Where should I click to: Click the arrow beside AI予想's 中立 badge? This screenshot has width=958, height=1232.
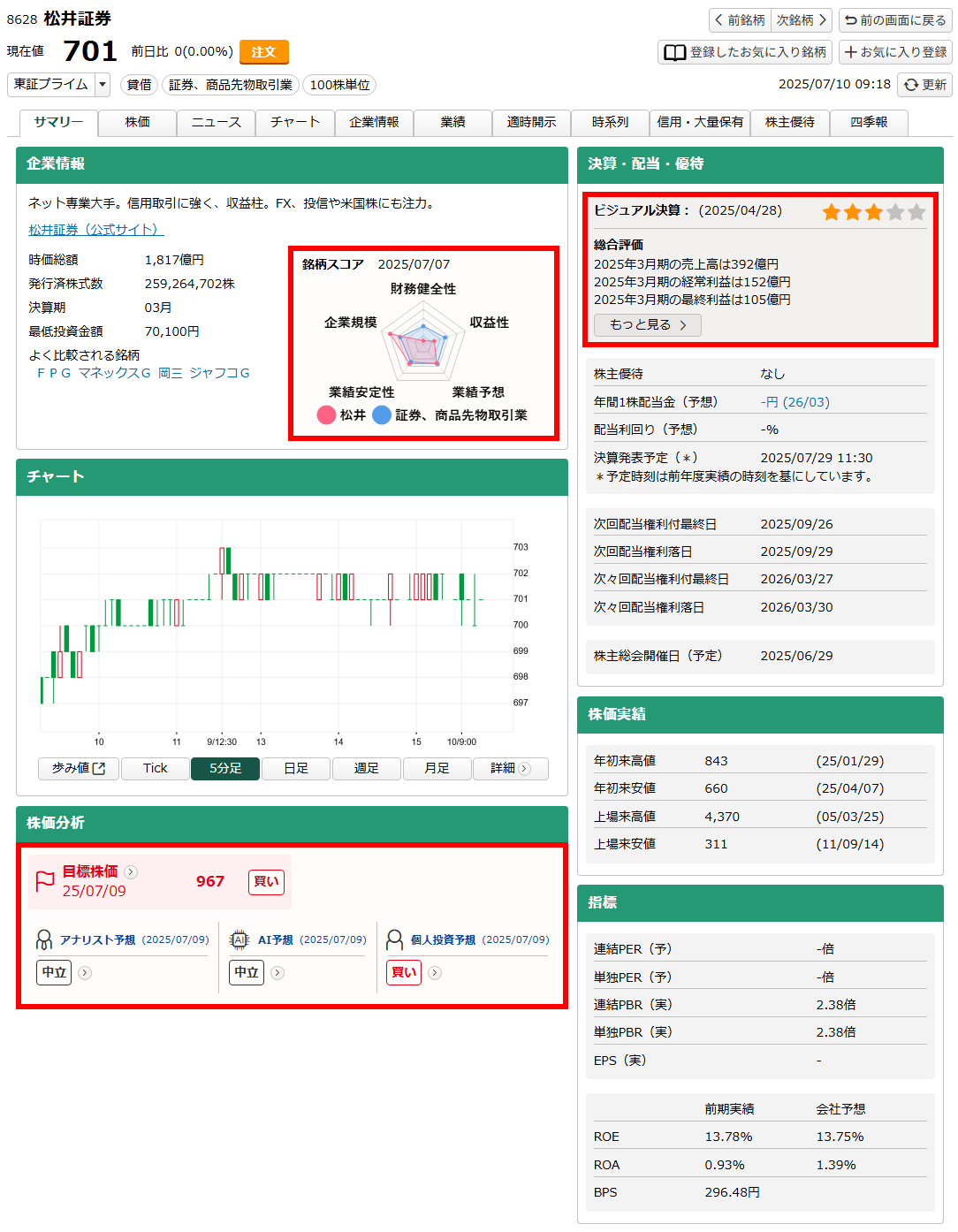(278, 973)
